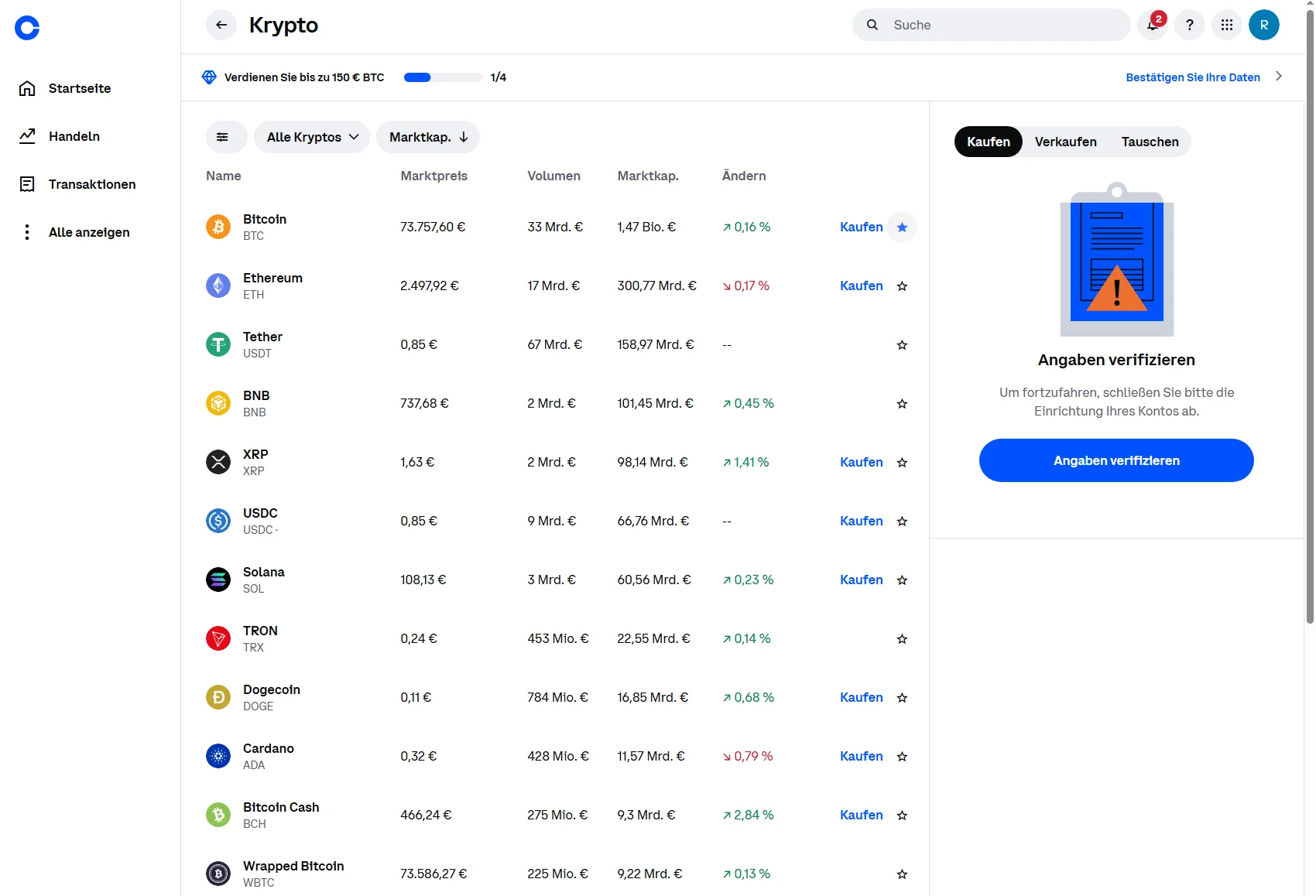Click the page vertical scrollbar
Screen dimensions: 1316x896
pos(1310,317)
